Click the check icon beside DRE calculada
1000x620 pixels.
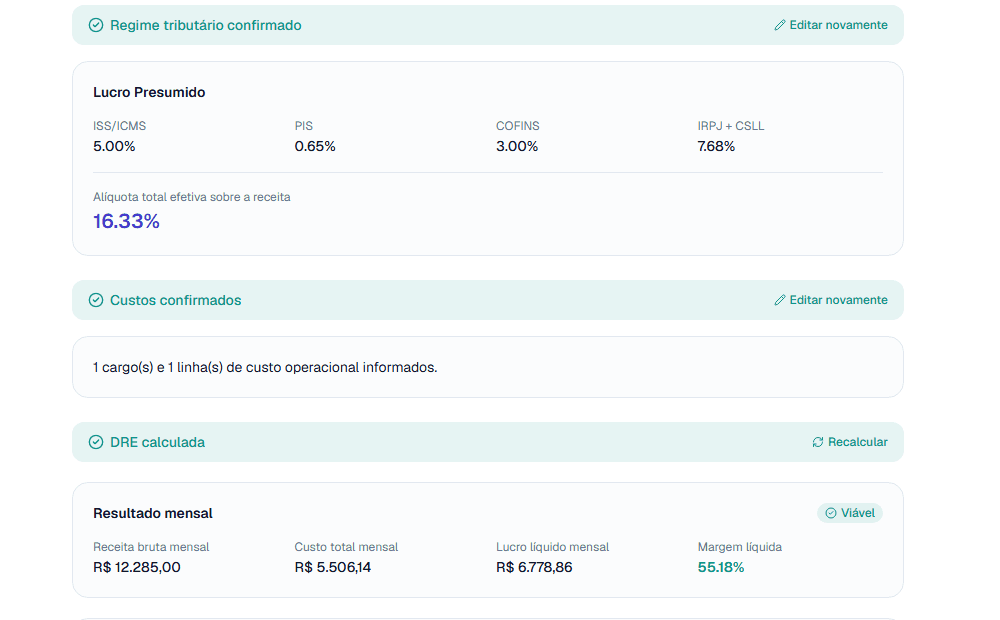pos(96,442)
